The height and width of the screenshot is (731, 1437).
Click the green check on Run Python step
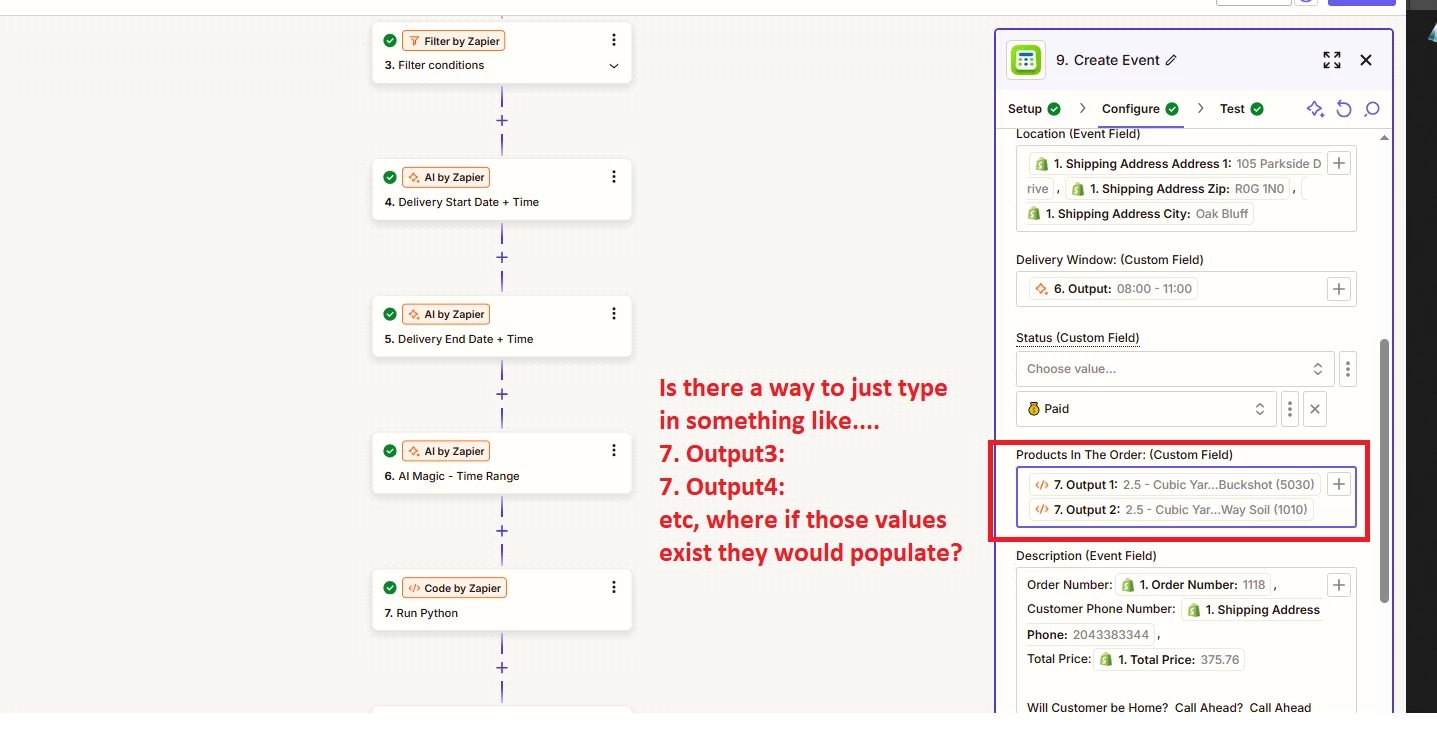pos(390,588)
